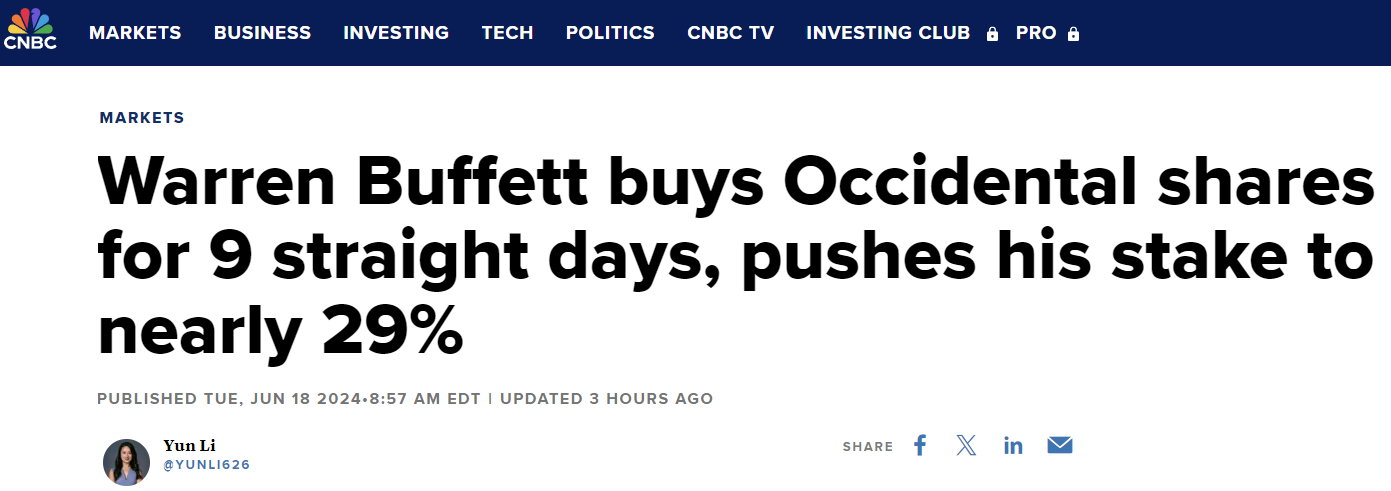
Task: Open the Yun Li author name link
Action: [189, 446]
